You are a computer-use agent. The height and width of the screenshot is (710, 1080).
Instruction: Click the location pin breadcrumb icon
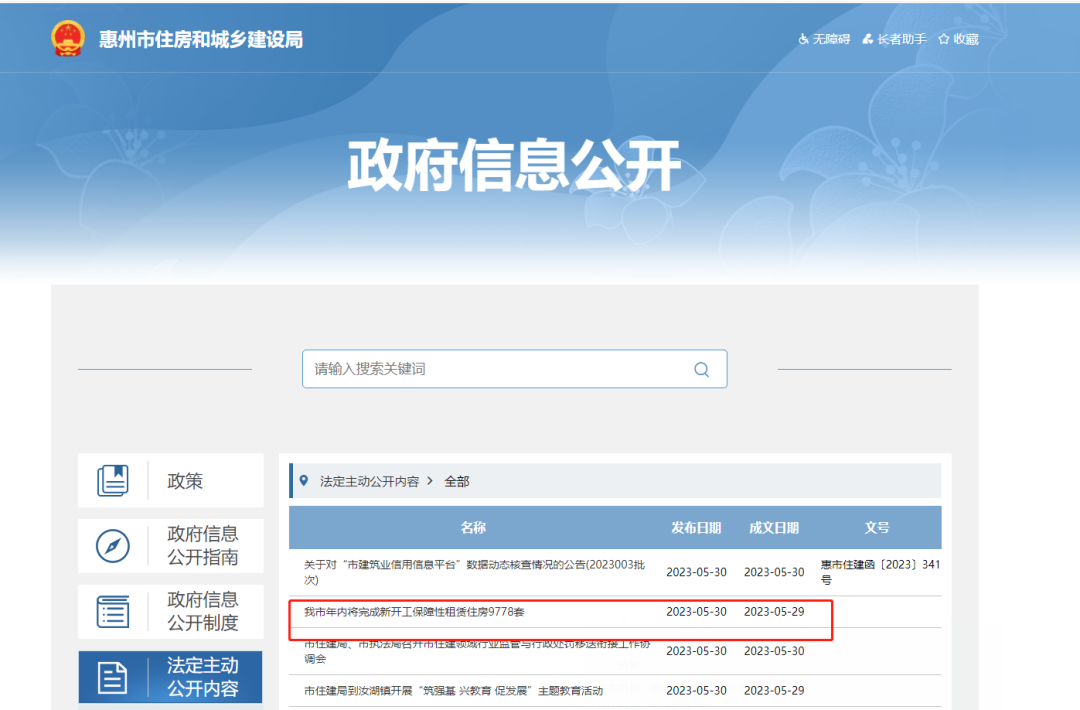[x=304, y=481]
